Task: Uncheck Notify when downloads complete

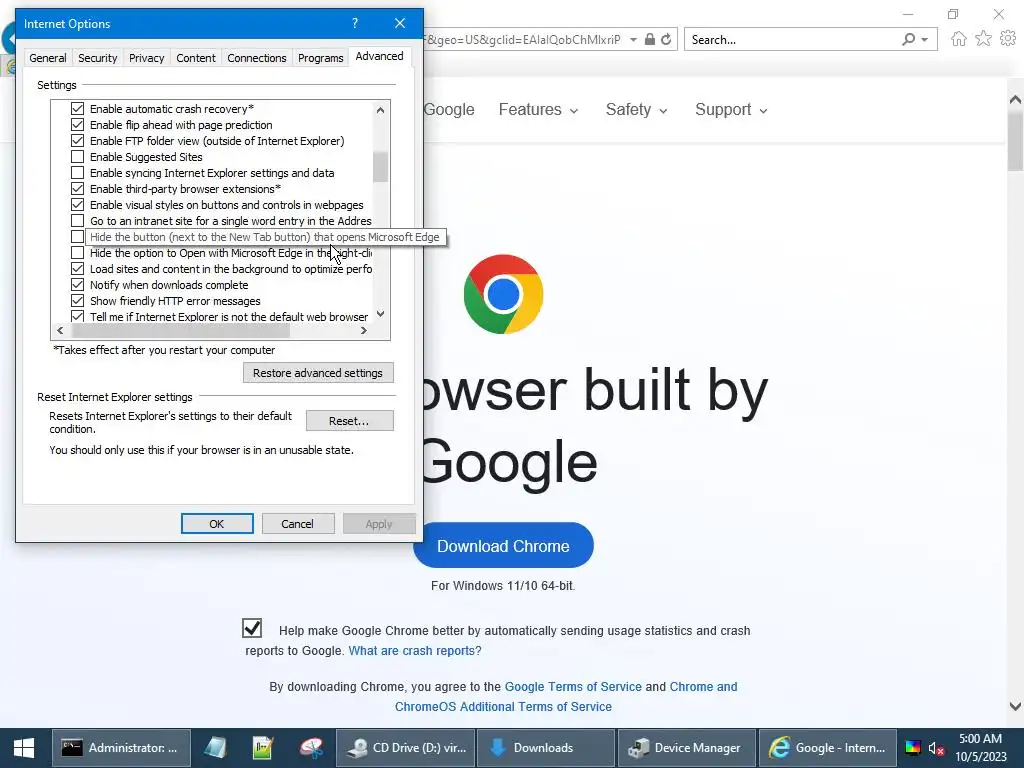Action: 77,285
